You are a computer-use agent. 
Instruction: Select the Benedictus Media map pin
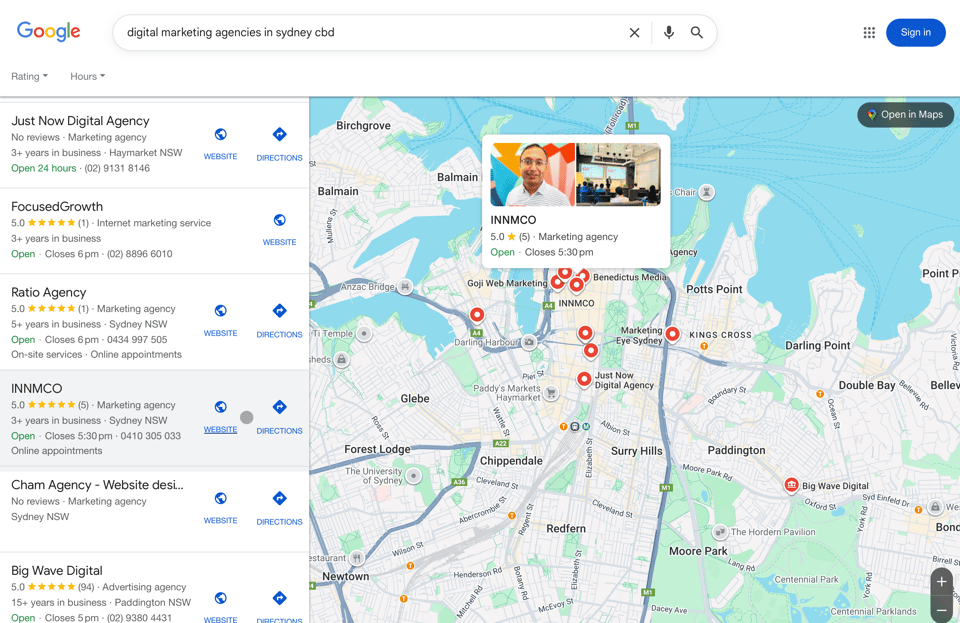coord(583,276)
